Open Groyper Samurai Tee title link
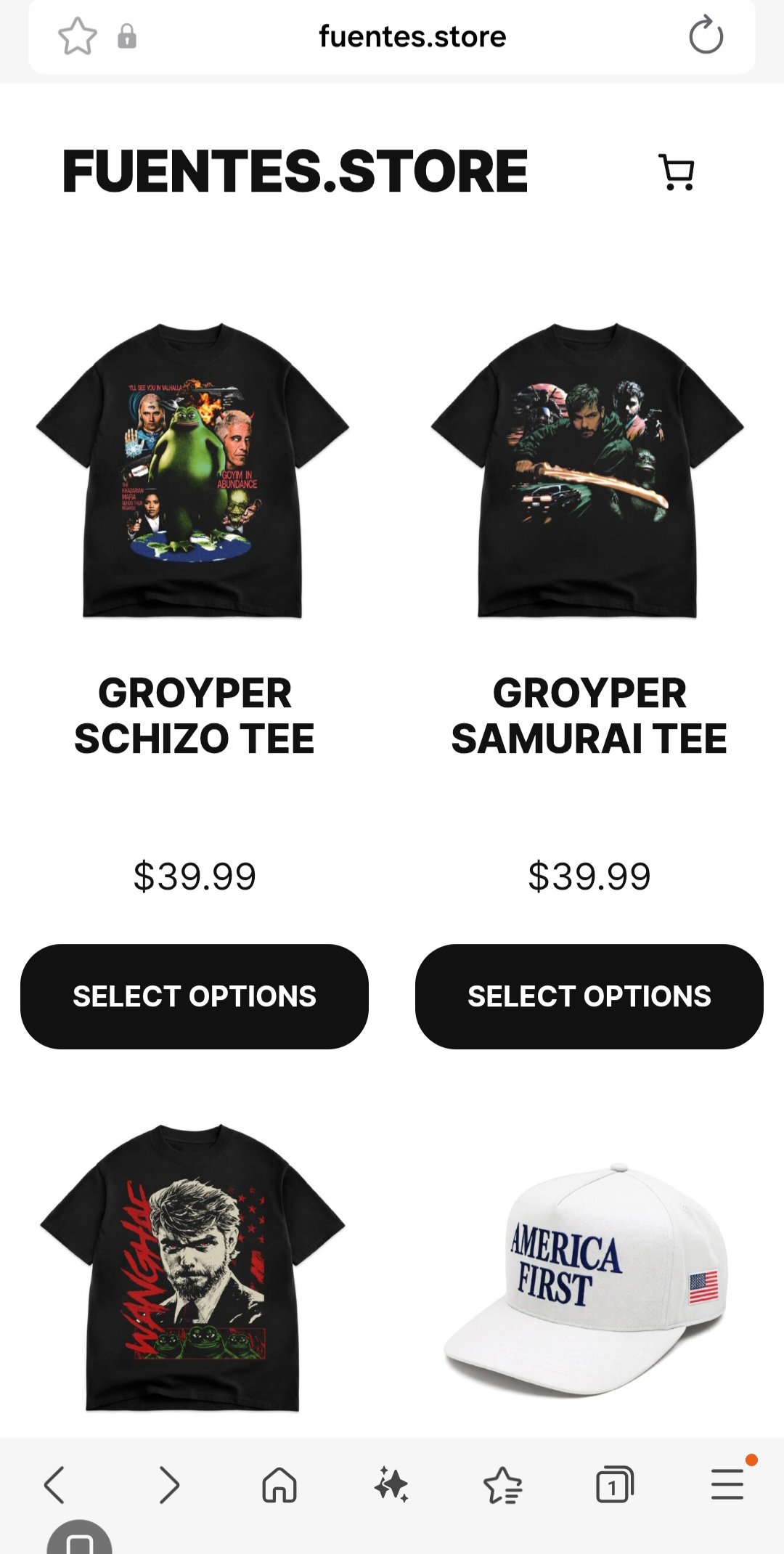The image size is (784, 1554). [x=589, y=716]
